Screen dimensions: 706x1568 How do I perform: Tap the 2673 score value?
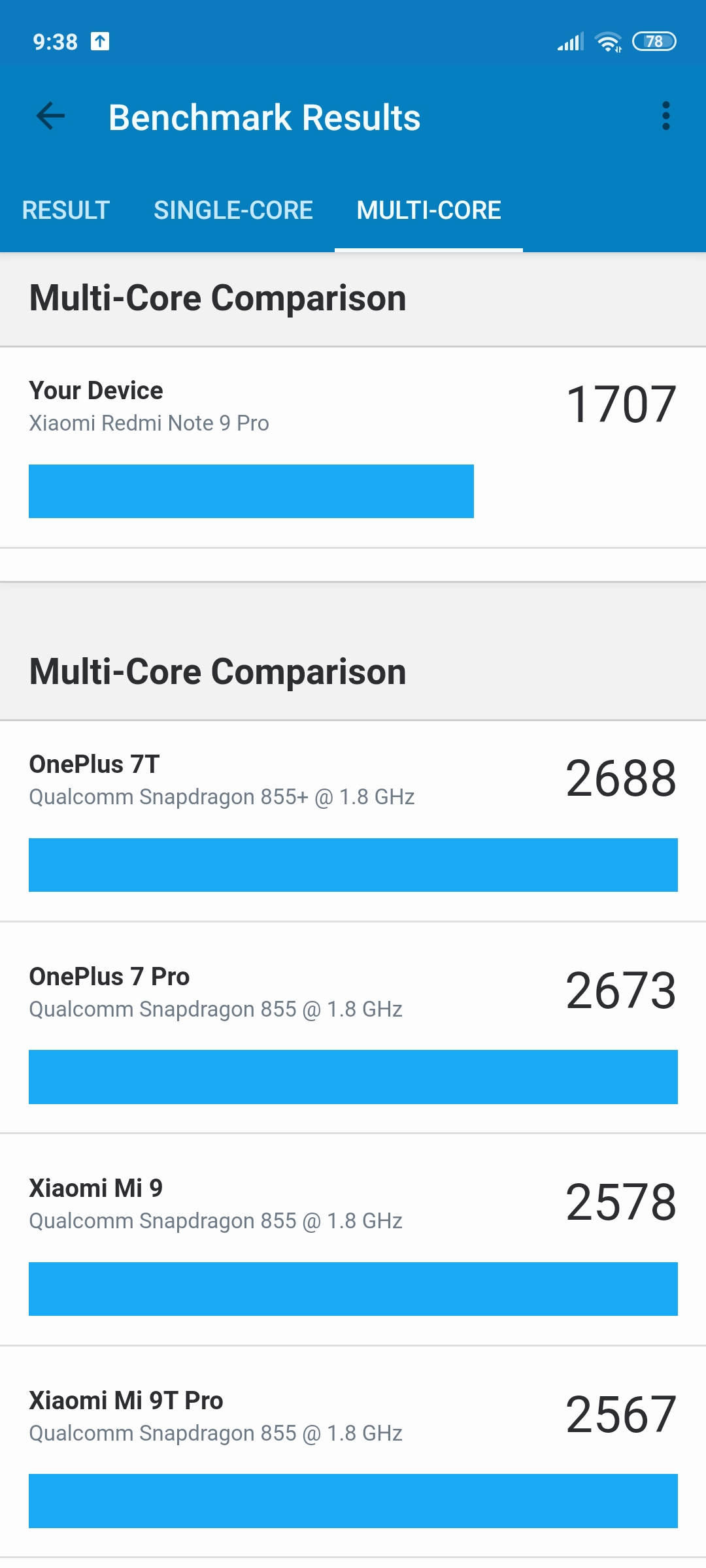tap(621, 990)
